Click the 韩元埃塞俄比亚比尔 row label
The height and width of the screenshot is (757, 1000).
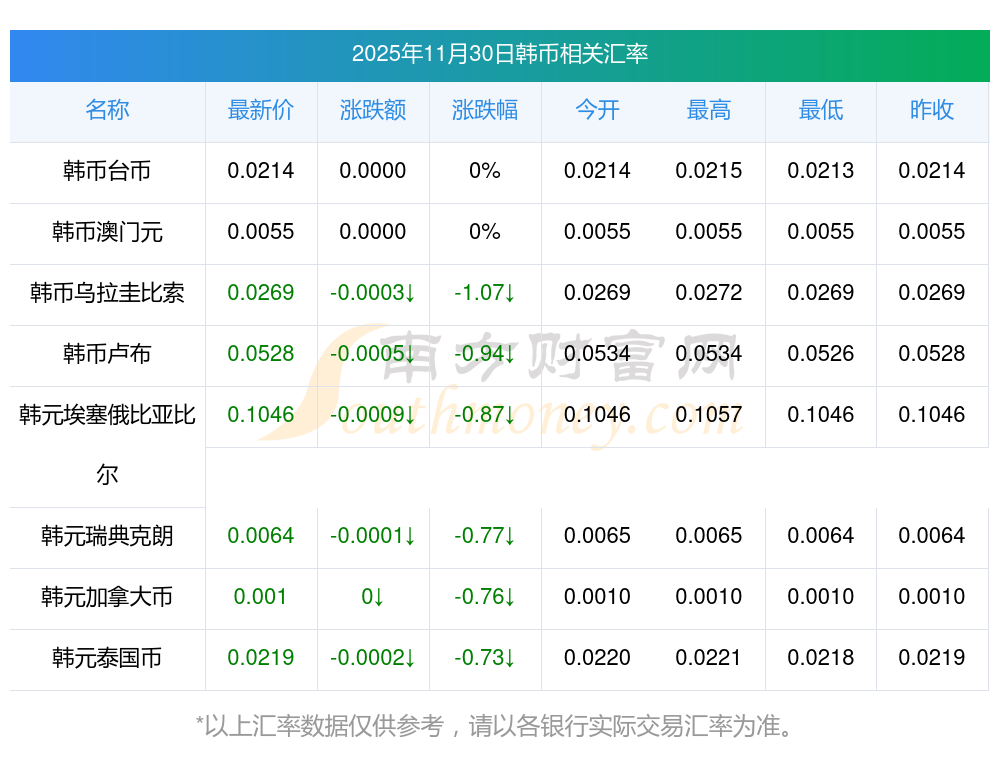click(x=107, y=415)
